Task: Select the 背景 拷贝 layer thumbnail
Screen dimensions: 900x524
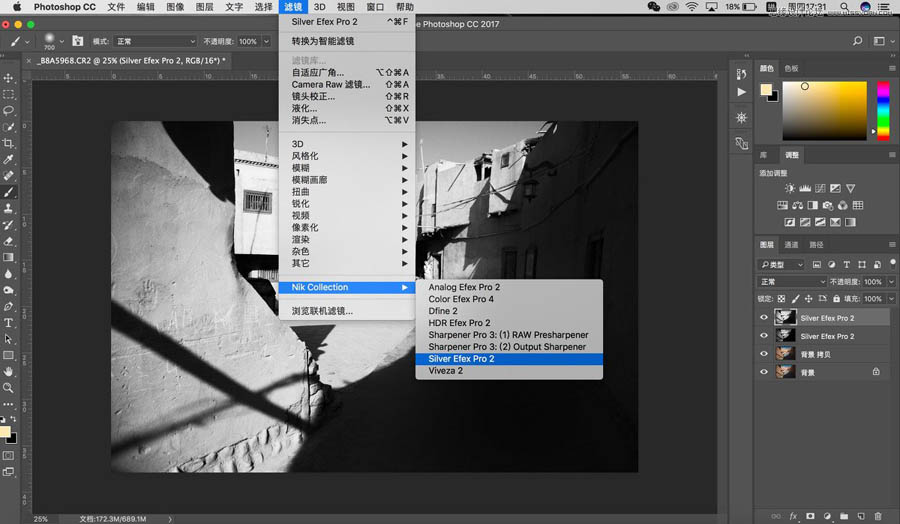Action: click(x=785, y=354)
